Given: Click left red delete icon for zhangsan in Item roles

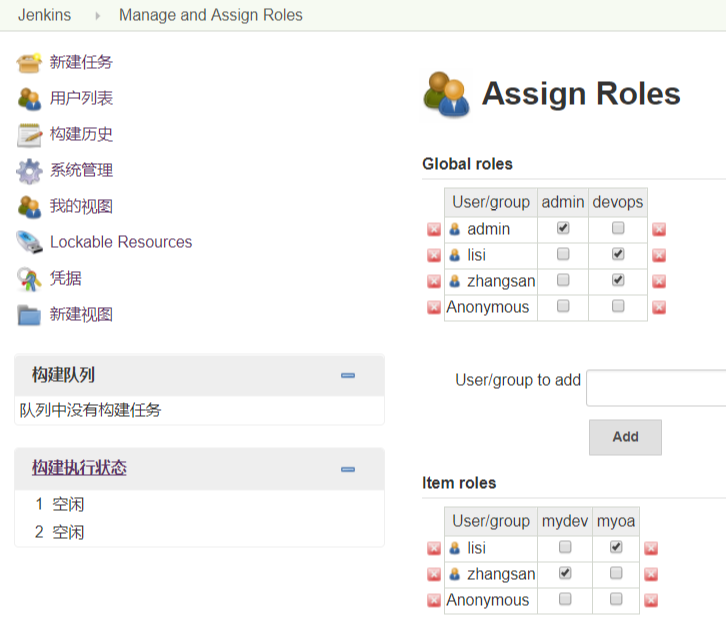Looking at the screenshot, I should (434, 574).
